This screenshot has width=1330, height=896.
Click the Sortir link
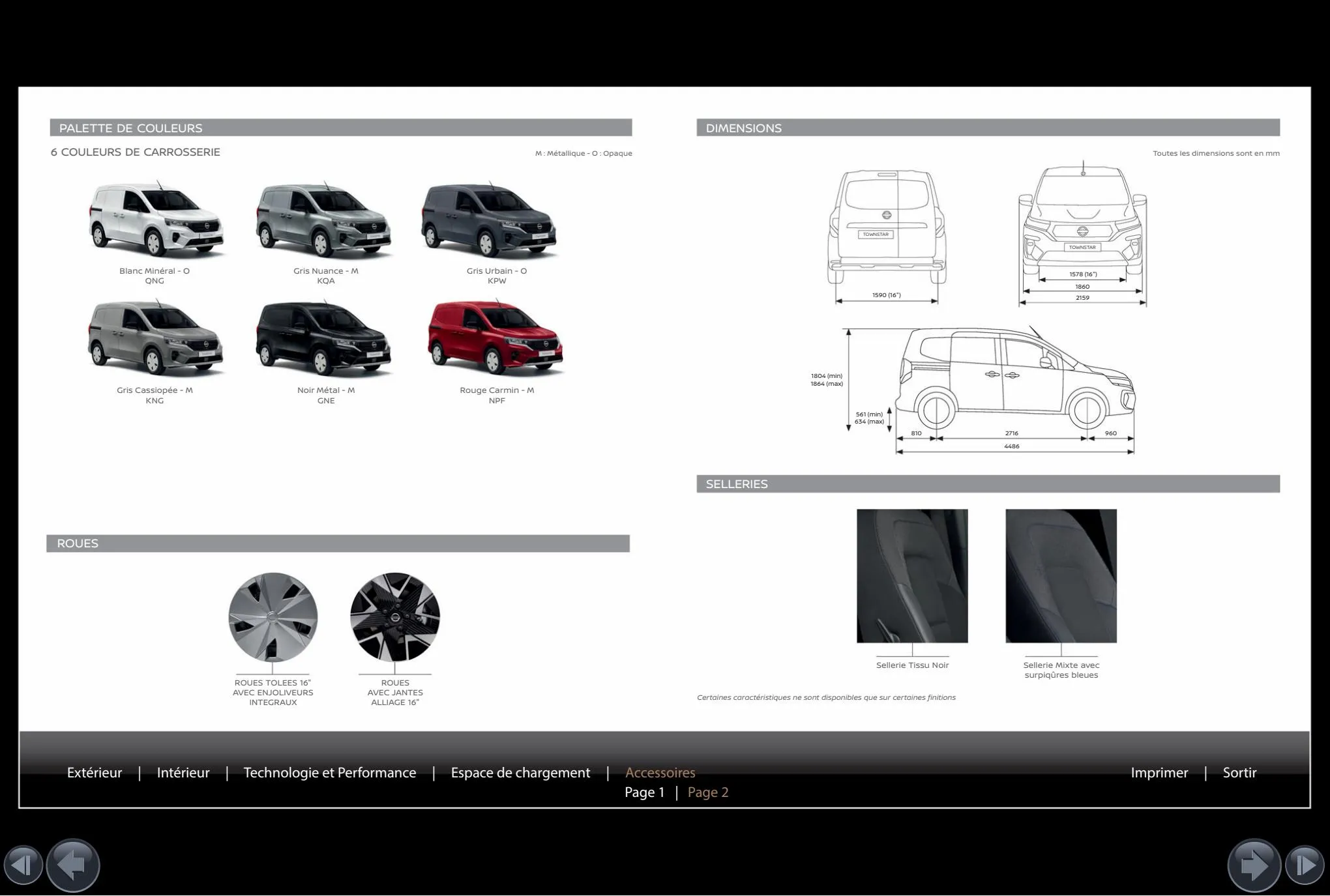pos(1239,773)
